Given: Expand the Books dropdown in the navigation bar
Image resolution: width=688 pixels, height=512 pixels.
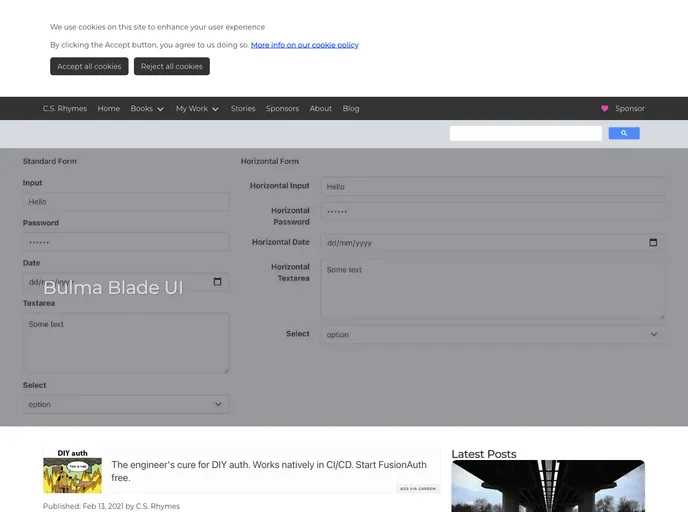Looking at the screenshot, I should tap(147, 108).
